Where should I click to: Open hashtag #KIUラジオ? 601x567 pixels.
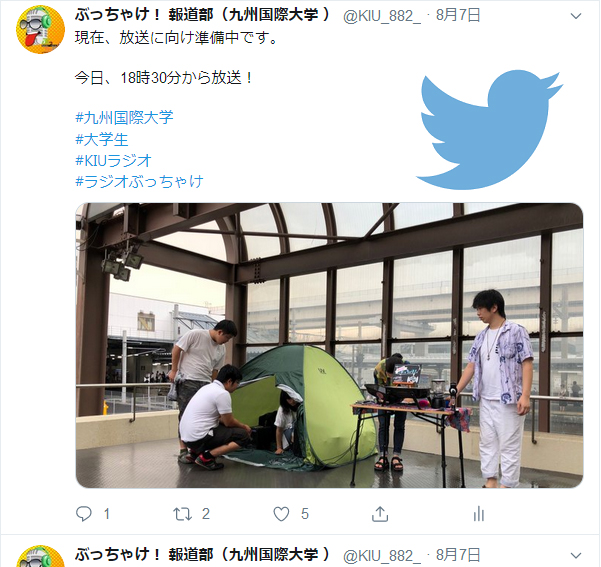[x=113, y=160]
